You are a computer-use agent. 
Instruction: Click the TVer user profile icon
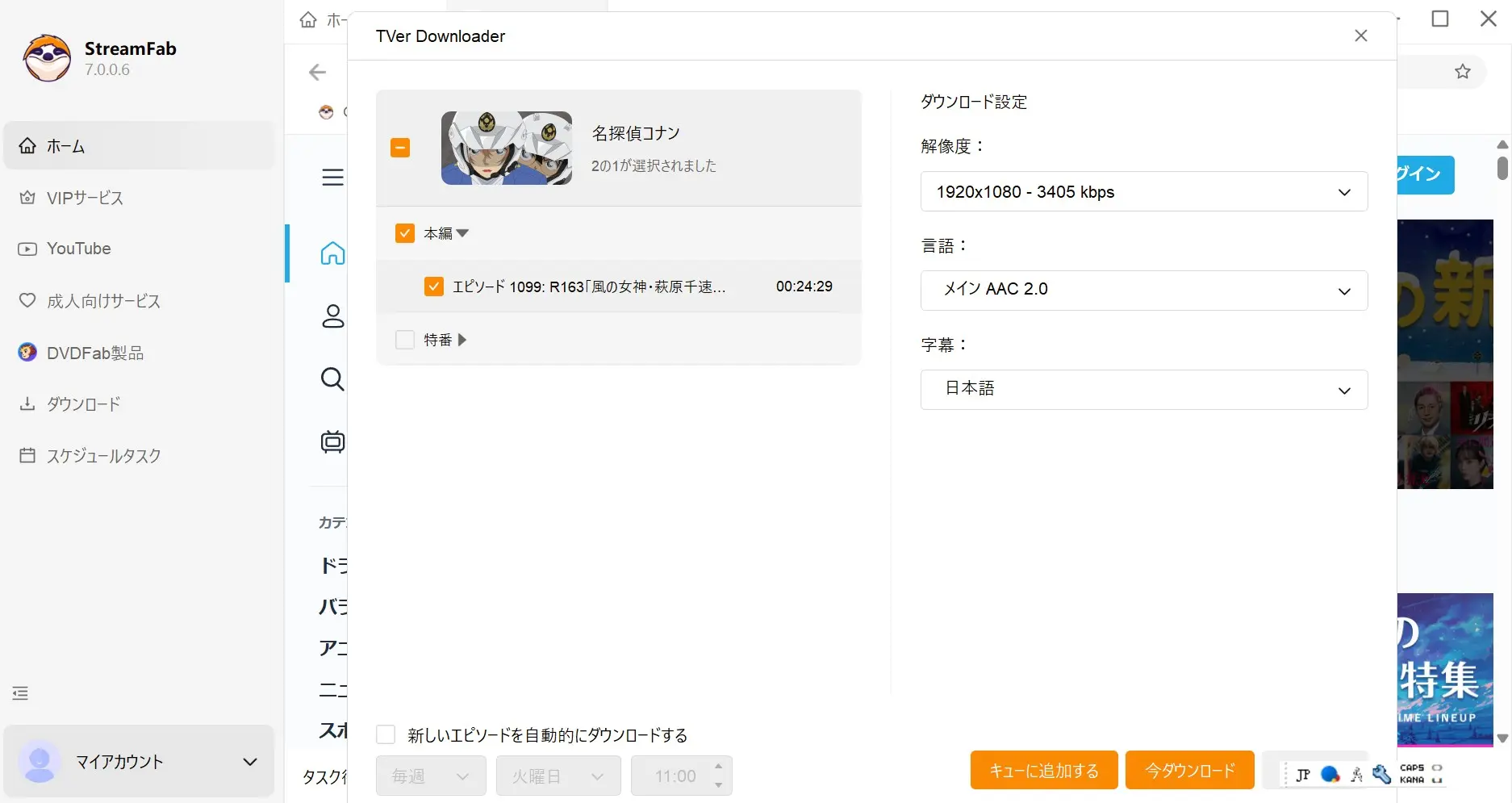coord(332,316)
